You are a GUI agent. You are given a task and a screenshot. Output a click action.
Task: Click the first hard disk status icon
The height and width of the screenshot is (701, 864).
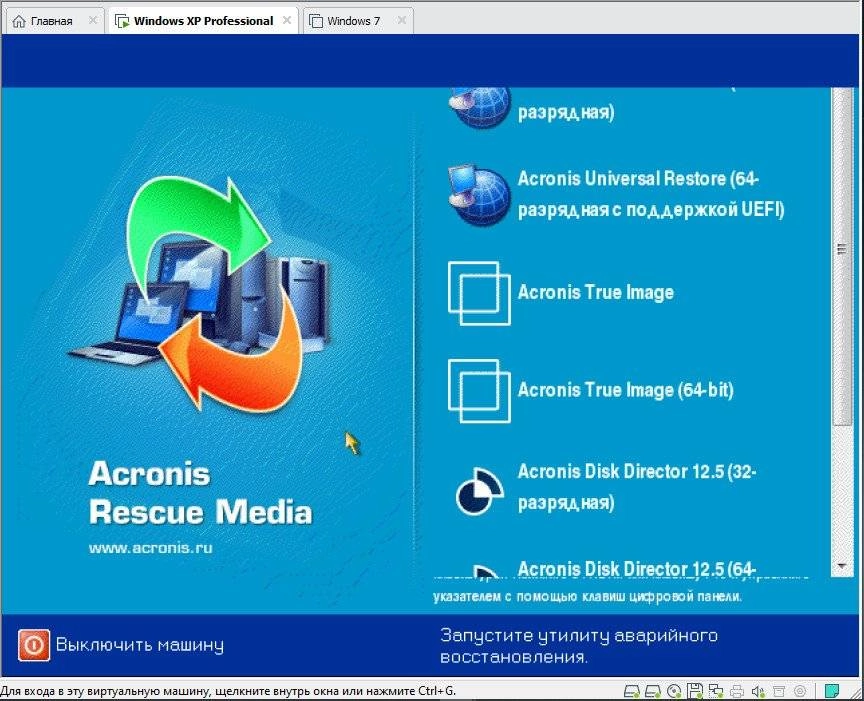tap(631, 691)
